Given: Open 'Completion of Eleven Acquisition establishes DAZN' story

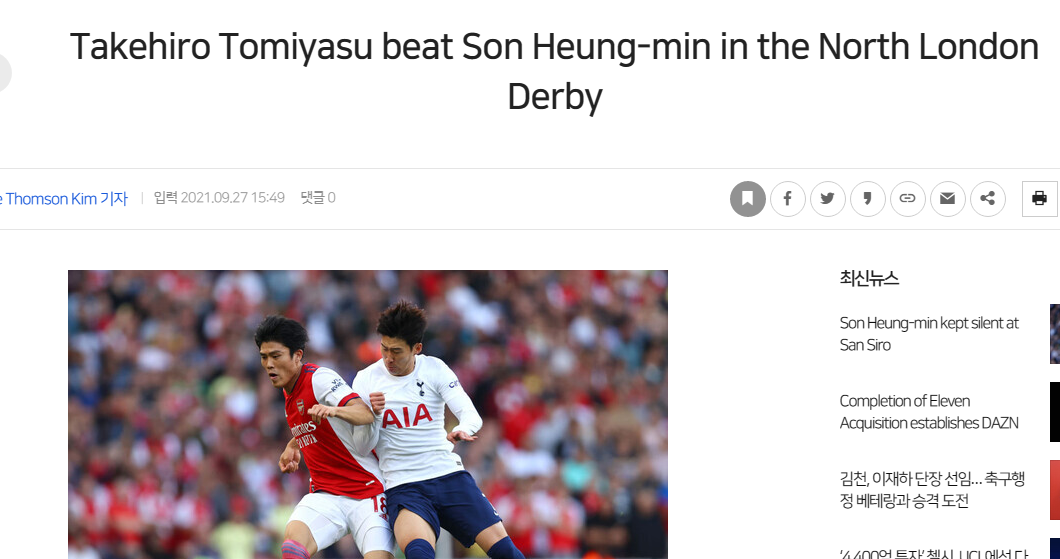Looking at the screenshot, I should [x=929, y=412].
